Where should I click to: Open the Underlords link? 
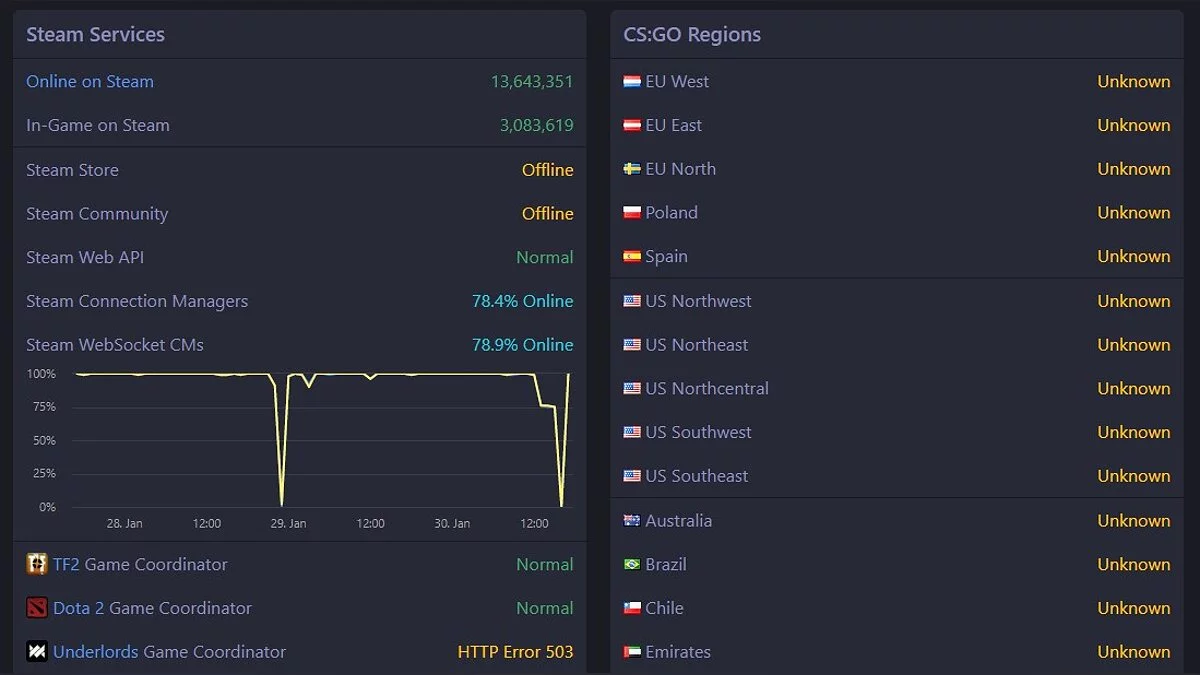point(96,652)
